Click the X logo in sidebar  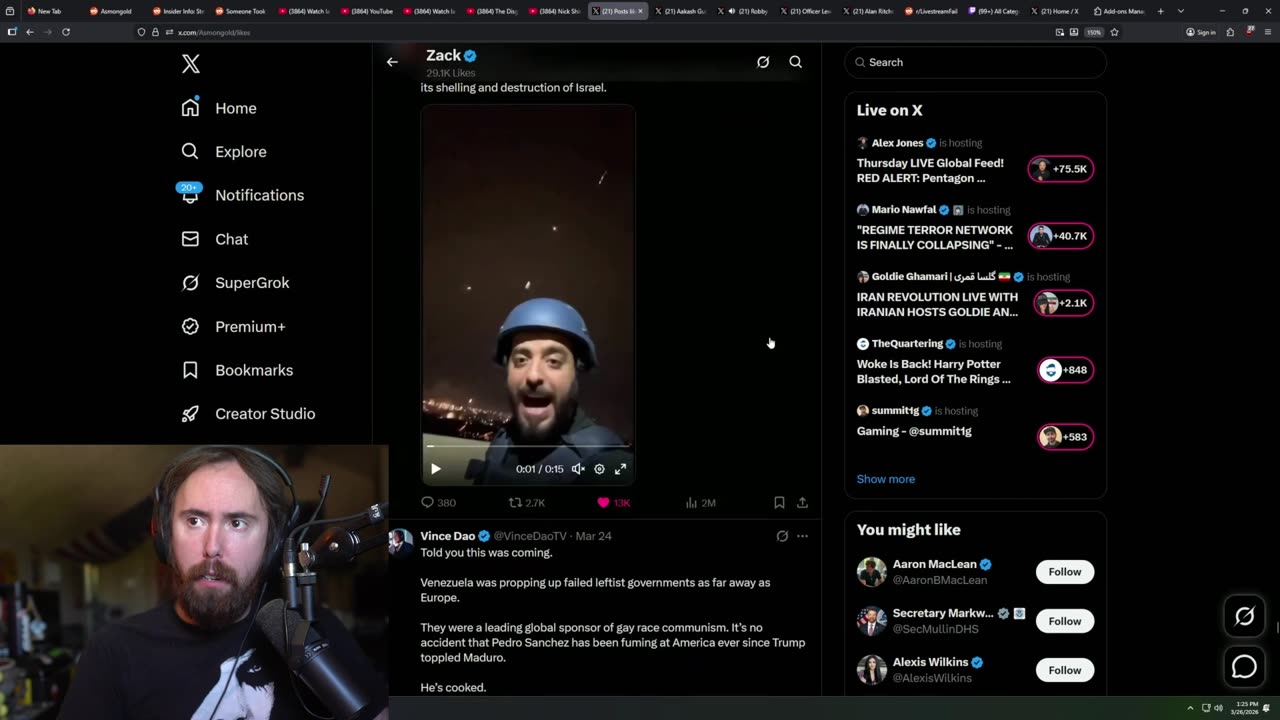click(191, 64)
